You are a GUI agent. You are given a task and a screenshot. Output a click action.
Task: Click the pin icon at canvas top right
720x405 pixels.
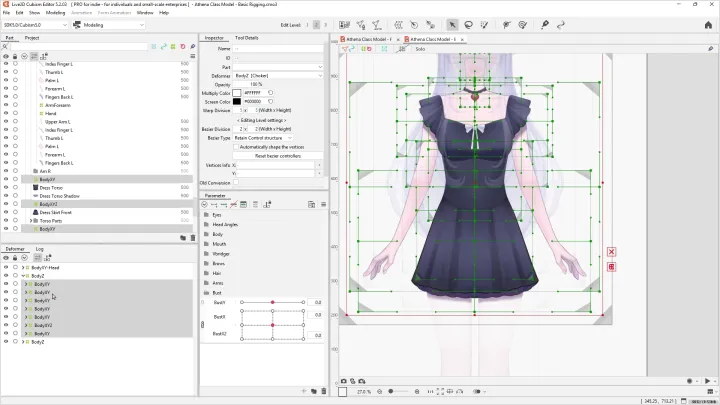pos(710,49)
